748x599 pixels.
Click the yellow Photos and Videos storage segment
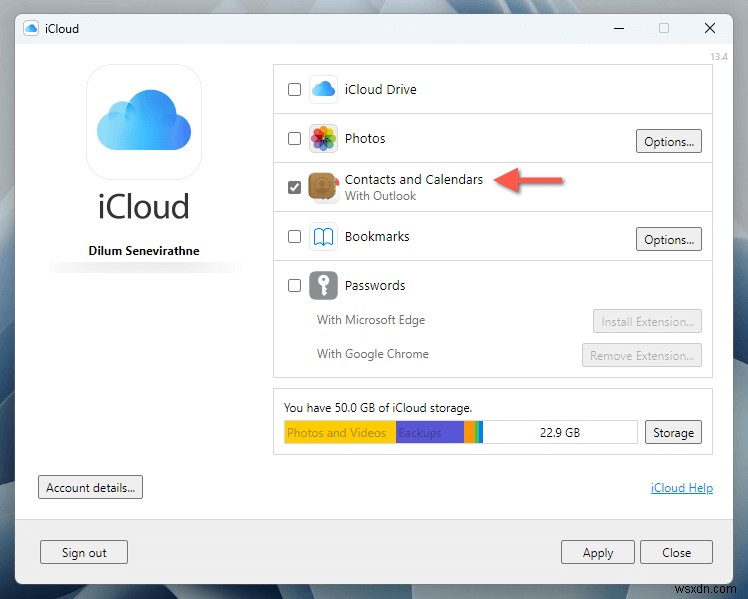click(340, 432)
